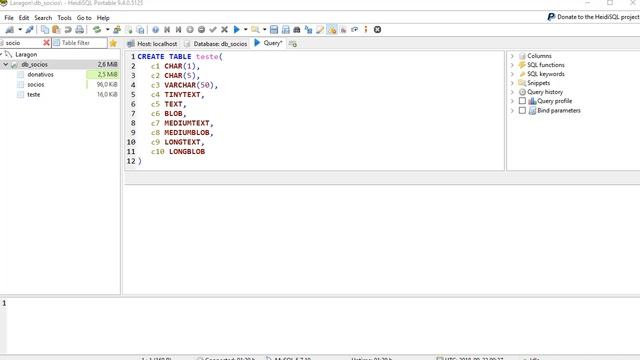Select the socios table in the tree
This screenshot has width=640, height=360.
tap(36, 84)
